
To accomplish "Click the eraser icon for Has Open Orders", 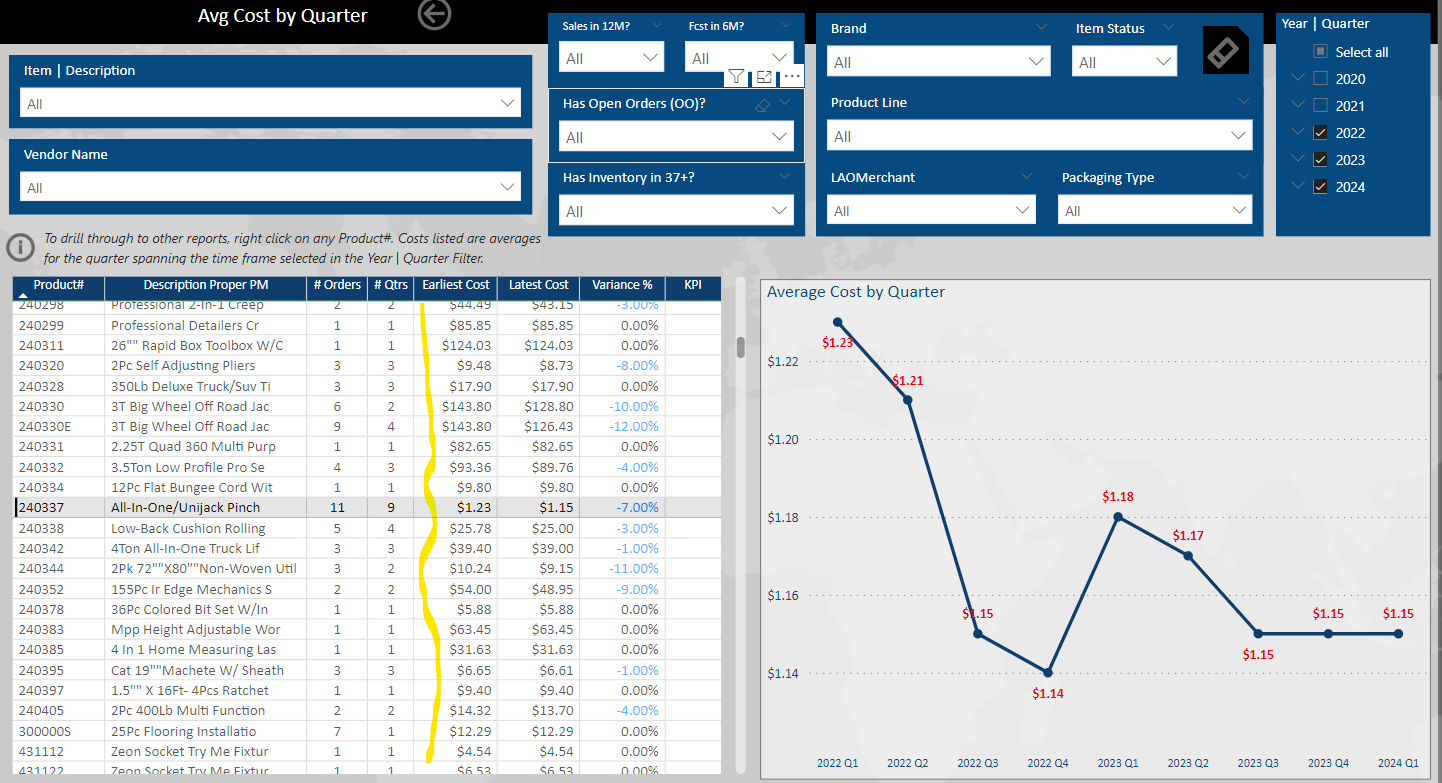I will click(762, 104).
